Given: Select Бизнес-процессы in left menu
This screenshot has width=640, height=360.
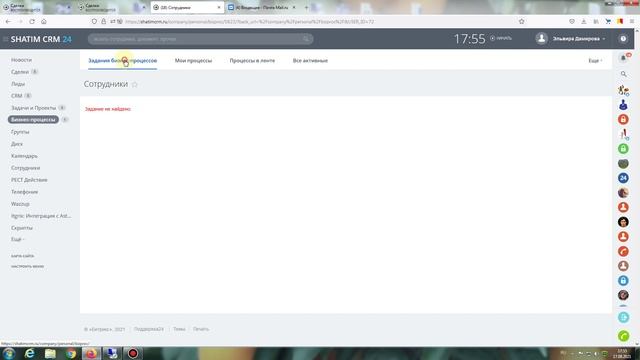Looking at the screenshot, I should click(33, 120).
